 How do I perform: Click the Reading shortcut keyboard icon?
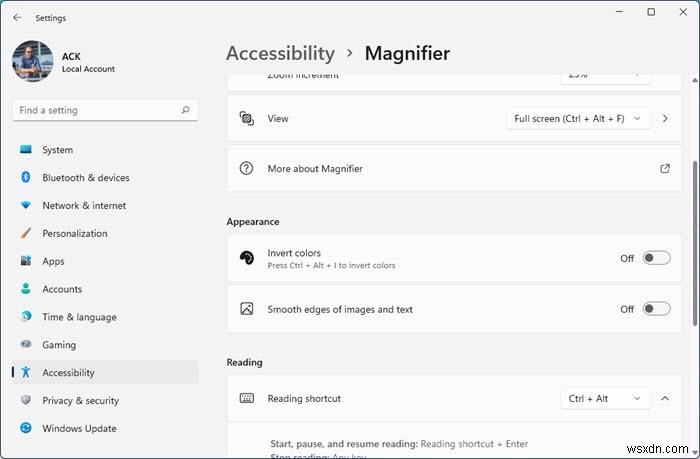pos(246,398)
